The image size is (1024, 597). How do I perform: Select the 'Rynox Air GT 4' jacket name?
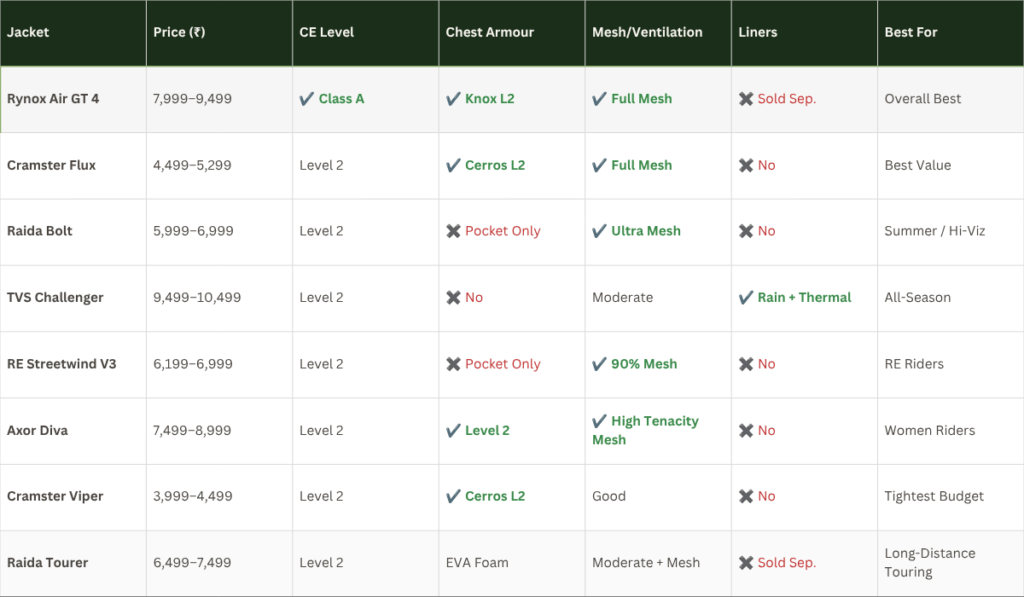click(x=53, y=99)
